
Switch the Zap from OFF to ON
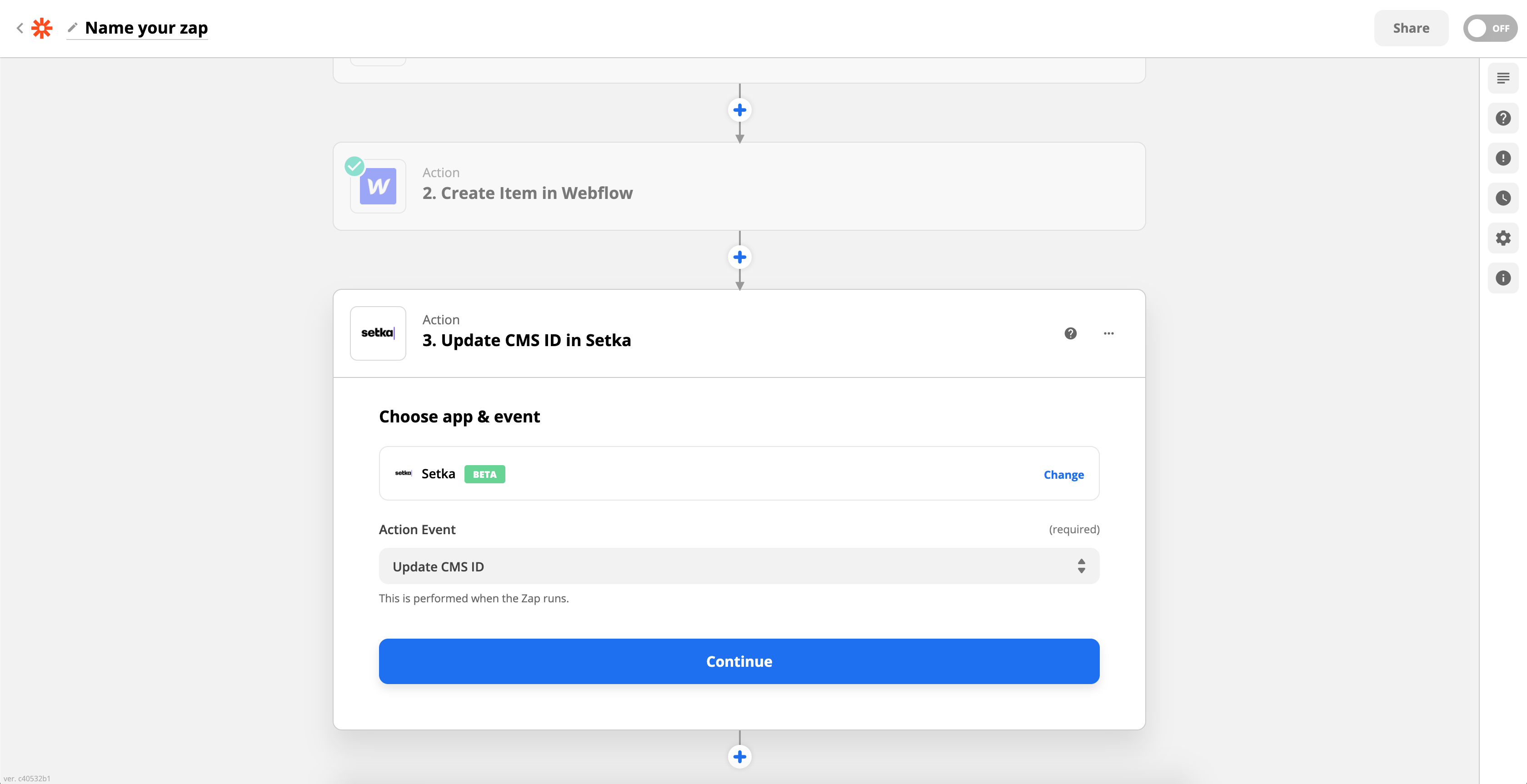[x=1490, y=28]
